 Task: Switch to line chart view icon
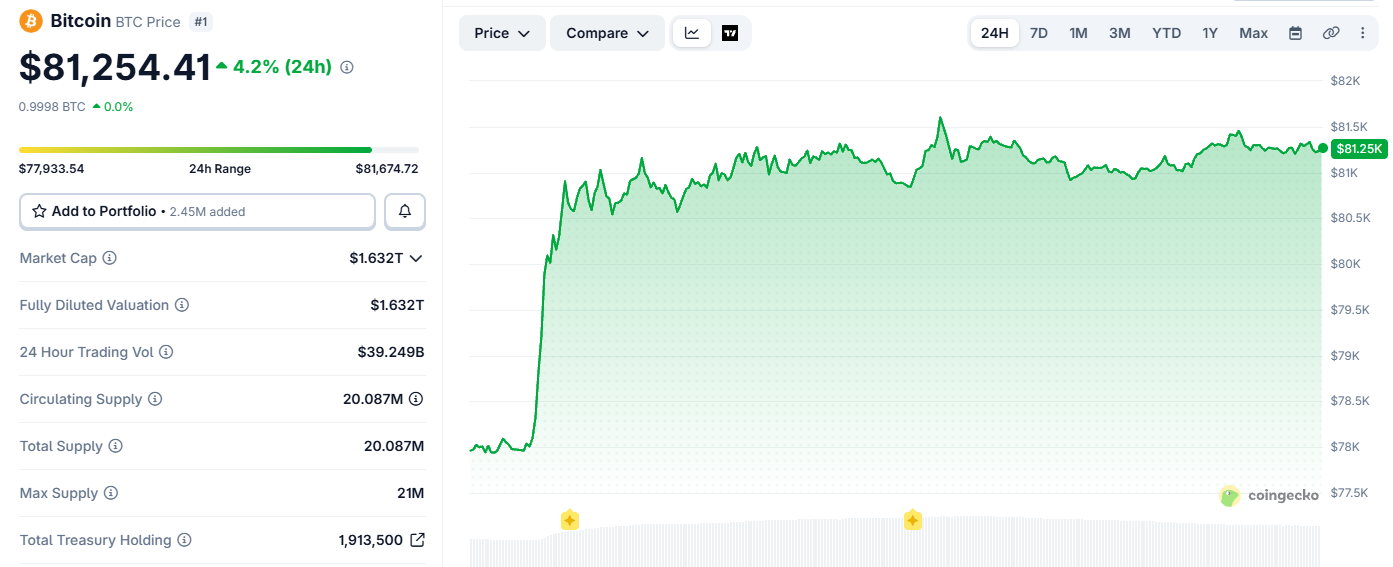coord(692,33)
